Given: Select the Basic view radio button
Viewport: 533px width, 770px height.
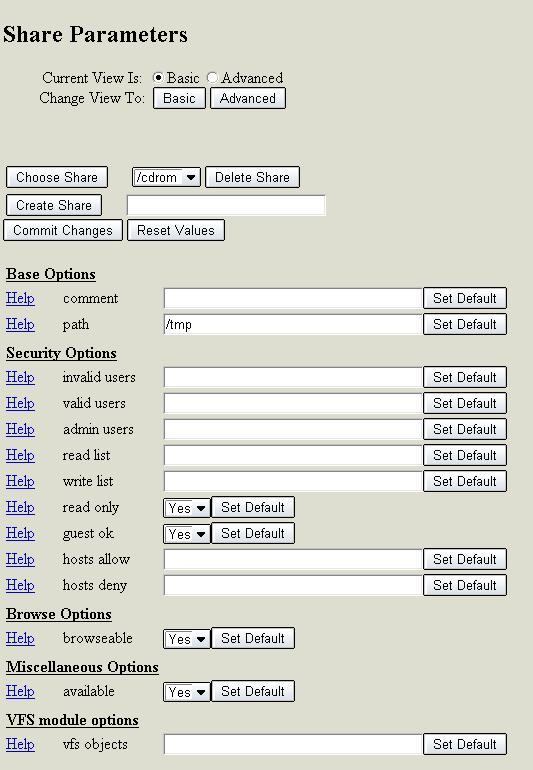Looking at the screenshot, I should pos(158,78).
